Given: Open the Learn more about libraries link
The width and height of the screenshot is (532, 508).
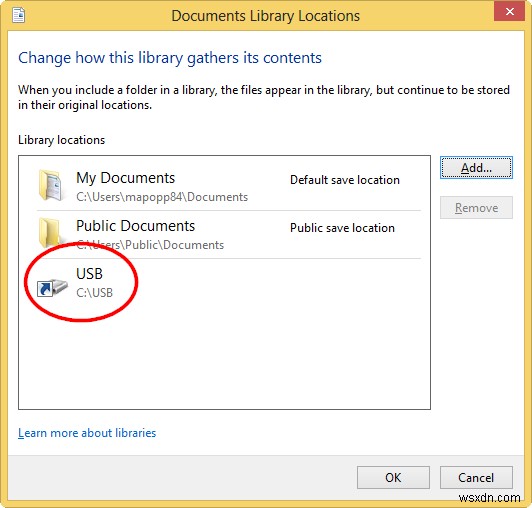Looking at the screenshot, I should 87,433.
